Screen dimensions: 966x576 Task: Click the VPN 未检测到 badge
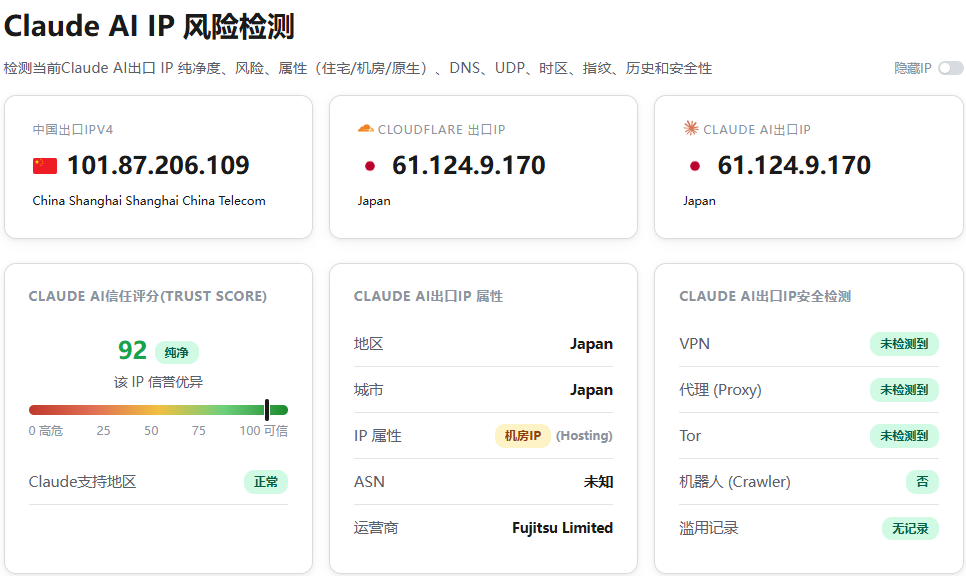tap(904, 344)
